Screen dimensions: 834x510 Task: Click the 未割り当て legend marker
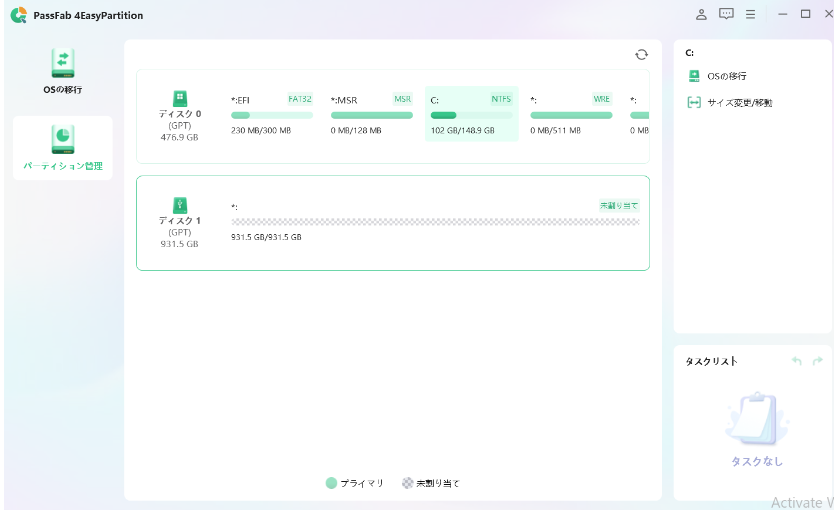[x=407, y=483]
